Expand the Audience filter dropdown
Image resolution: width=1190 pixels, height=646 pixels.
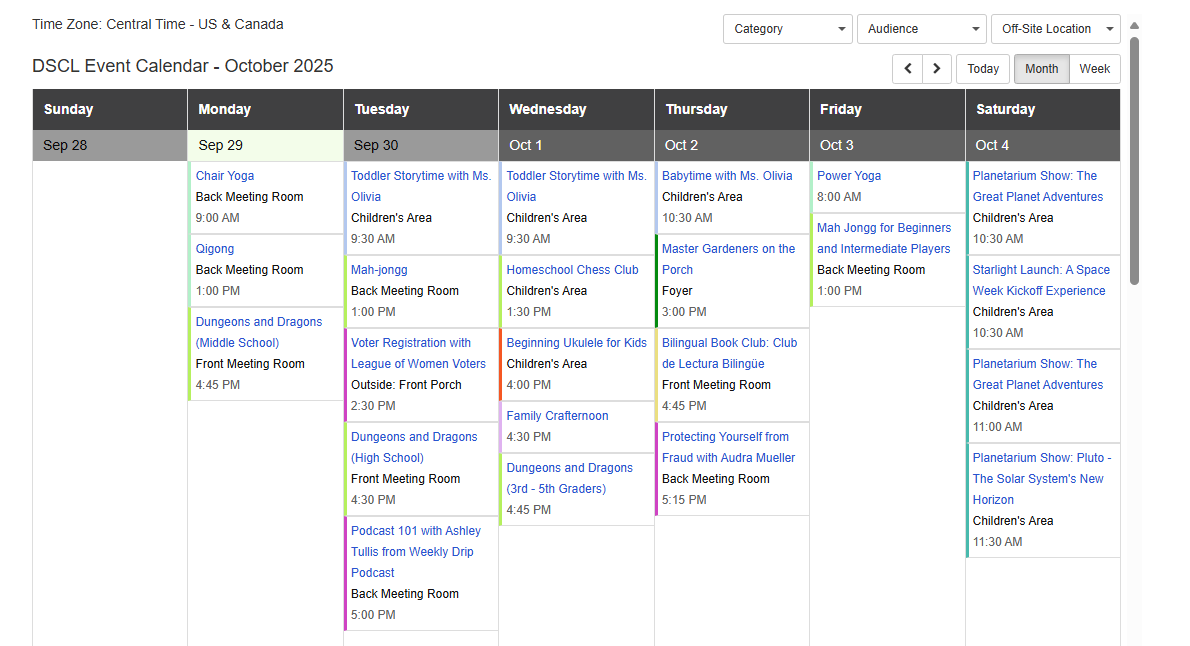[x=920, y=29]
